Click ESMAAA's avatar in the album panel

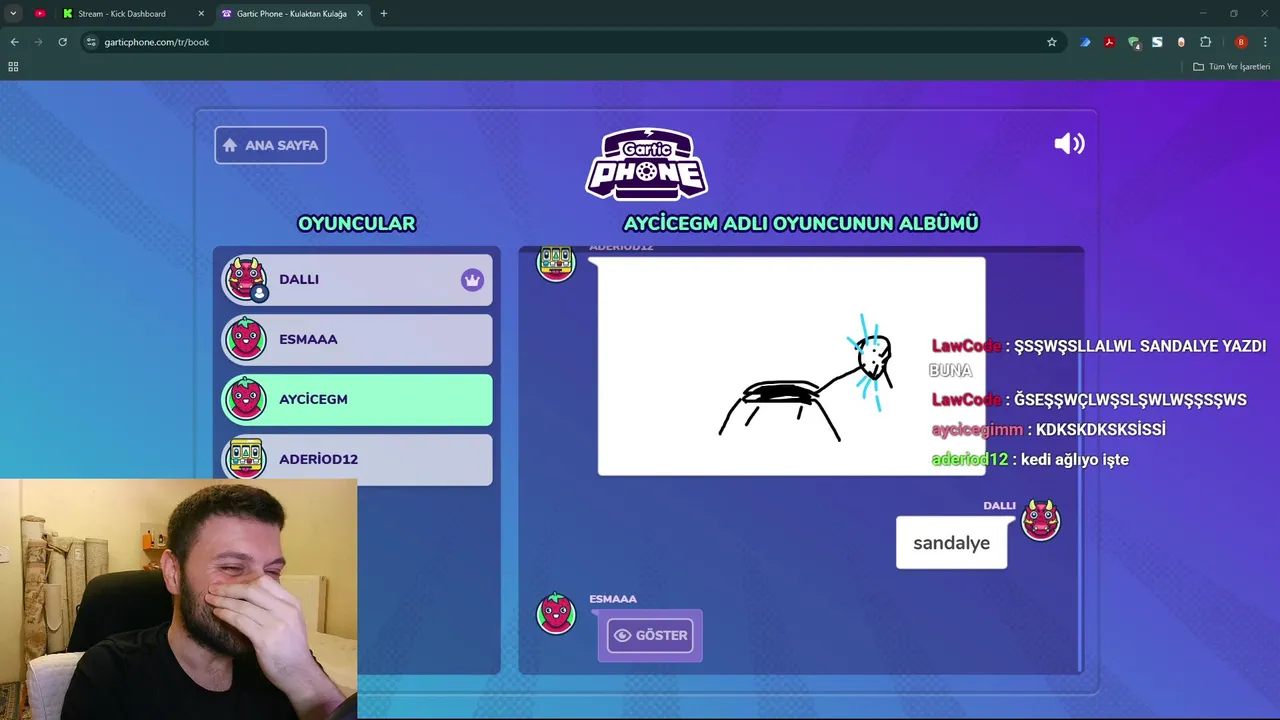[x=556, y=613]
